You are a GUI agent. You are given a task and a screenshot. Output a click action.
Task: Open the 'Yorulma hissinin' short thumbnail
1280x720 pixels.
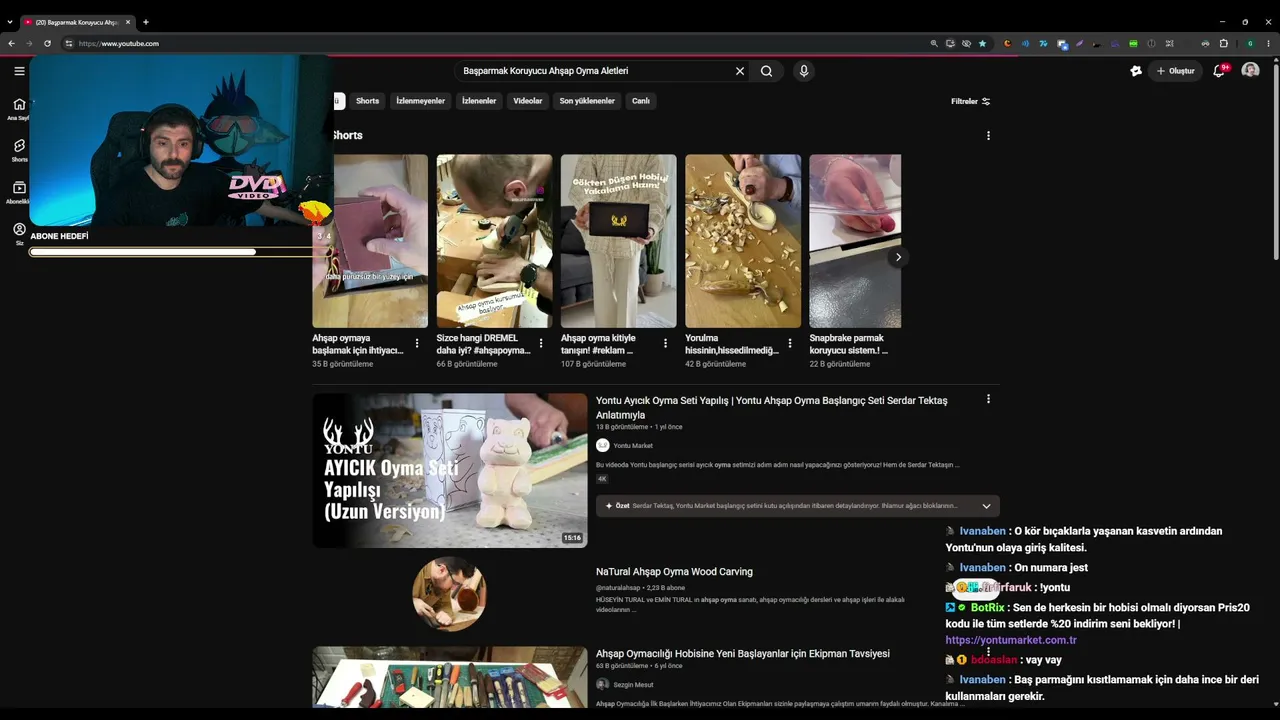click(x=743, y=241)
